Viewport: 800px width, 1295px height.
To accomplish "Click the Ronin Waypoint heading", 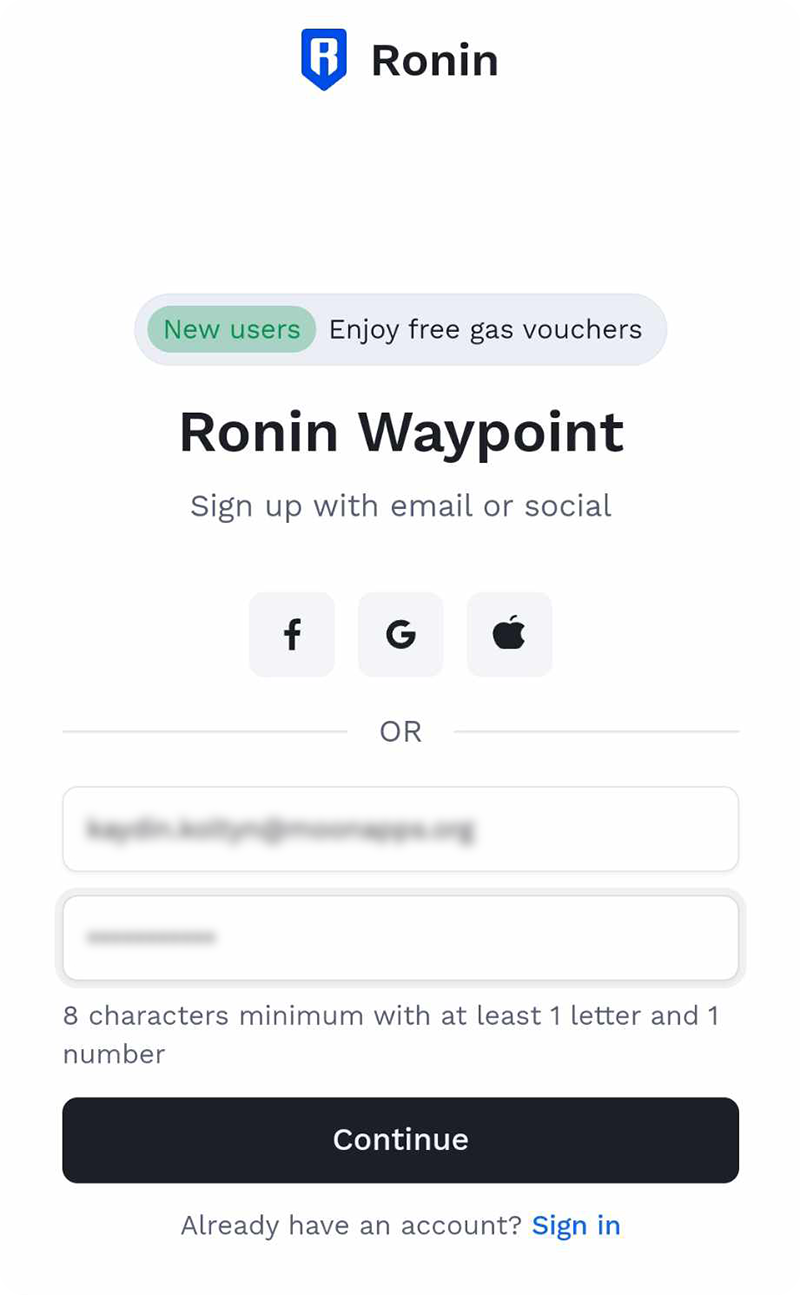I will pos(401,432).
